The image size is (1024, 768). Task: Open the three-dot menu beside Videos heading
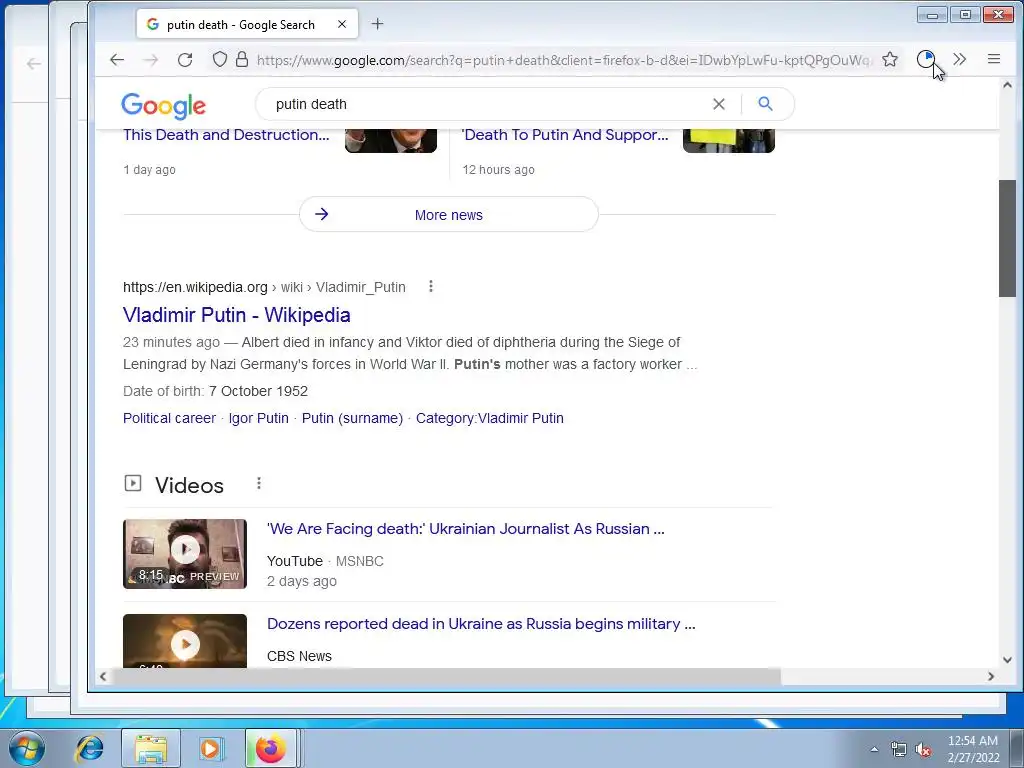click(259, 483)
